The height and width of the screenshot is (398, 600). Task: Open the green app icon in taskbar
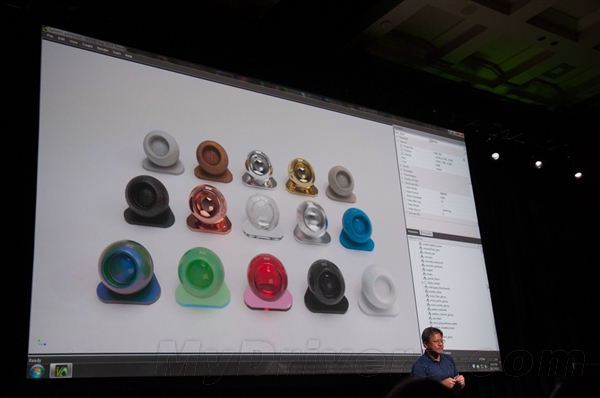click(x=61, y=370)
